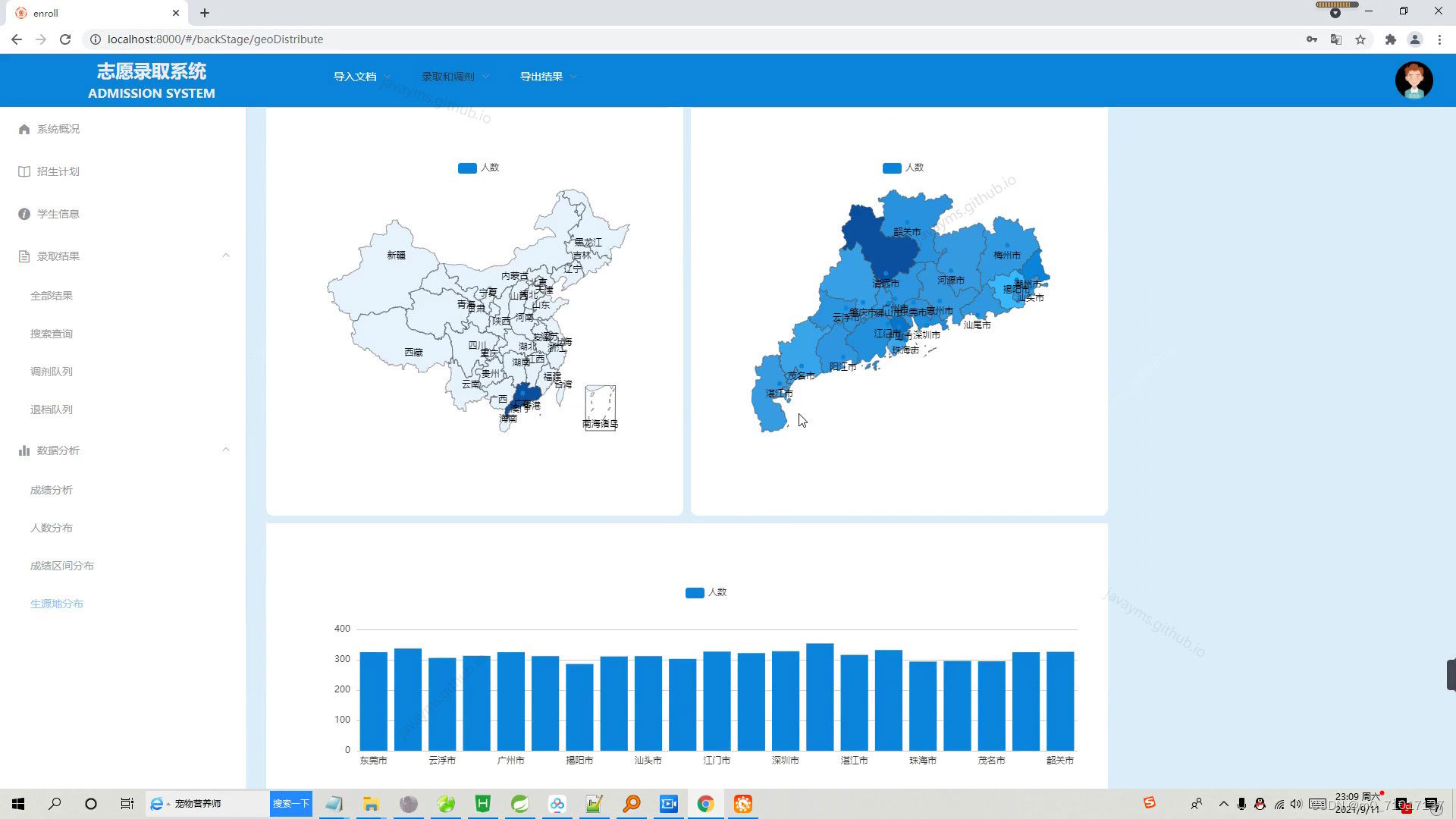
Task: Select 调剂队列 in the sidebar
Action: pos(52,372)
